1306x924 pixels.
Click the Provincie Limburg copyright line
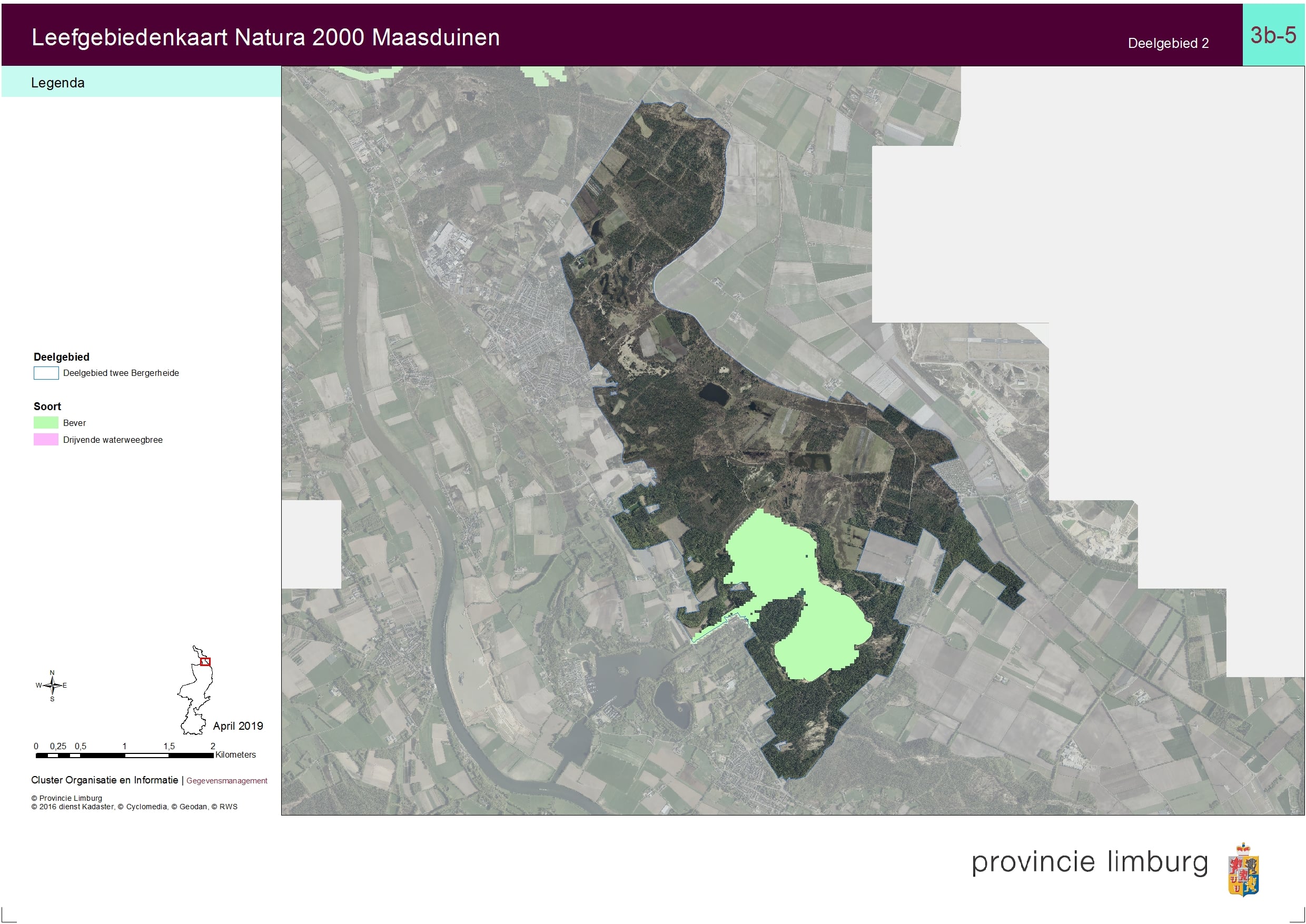pos(66,798)
